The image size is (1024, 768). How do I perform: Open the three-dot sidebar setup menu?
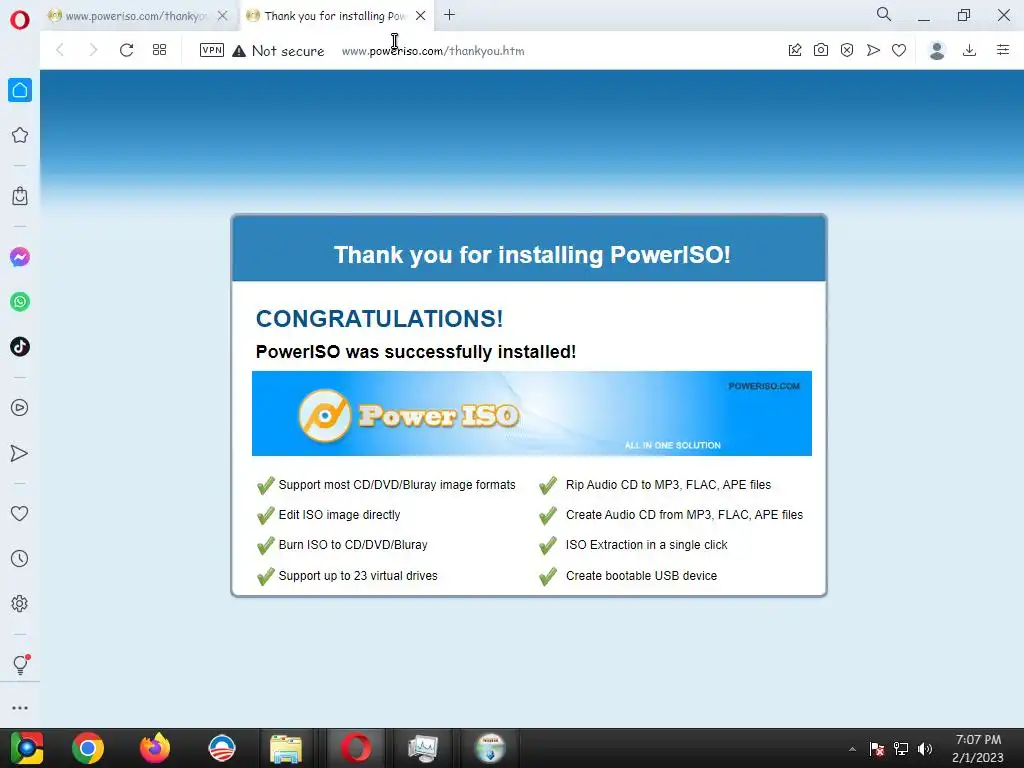click(20, 708)
